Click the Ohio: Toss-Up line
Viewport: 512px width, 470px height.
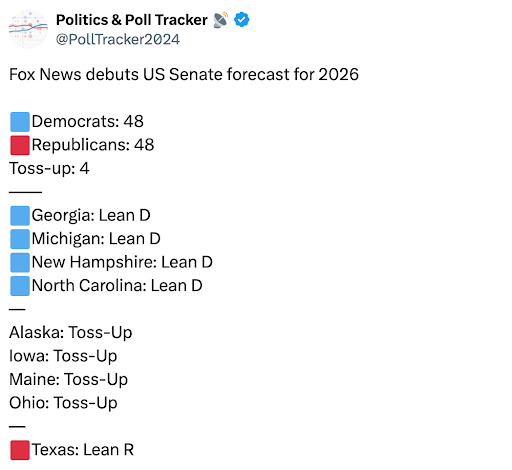pos(63,403)
